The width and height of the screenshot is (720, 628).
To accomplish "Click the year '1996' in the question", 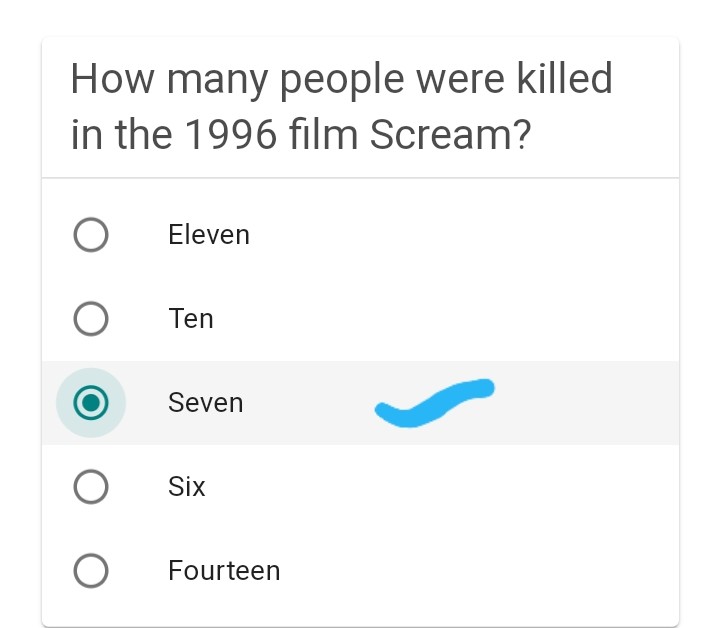I will click(x=230, y=136).
